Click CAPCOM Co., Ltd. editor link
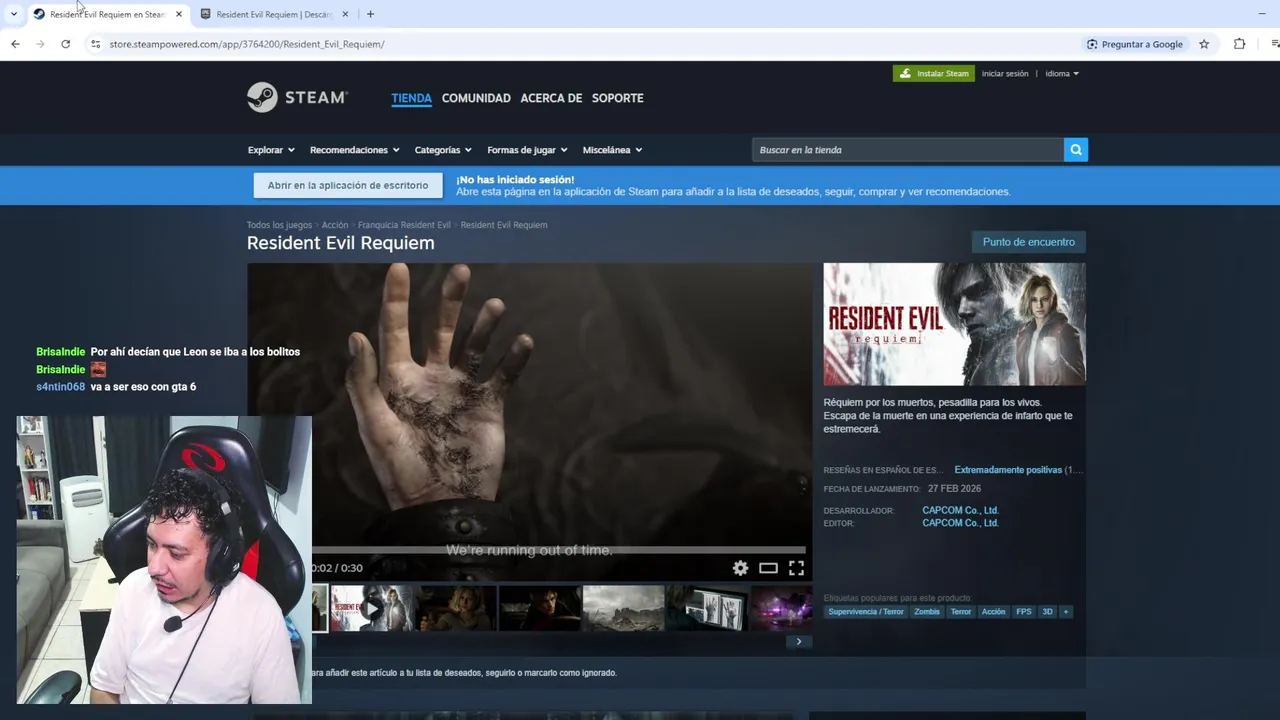Image resolution: width=1280 pixels, height=720 pixels. pos(960,523)
